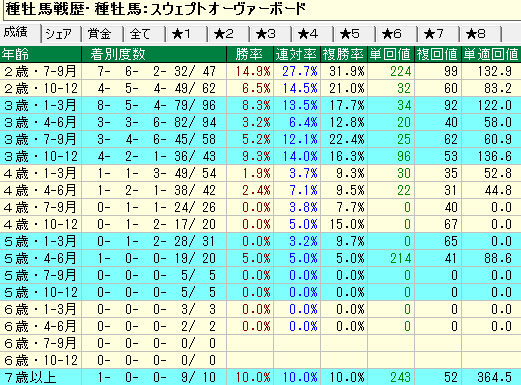This screenshot has height=385, width=521.
Task: Select the 4歳・10-12 row label
Action: (x=41, y=224)
